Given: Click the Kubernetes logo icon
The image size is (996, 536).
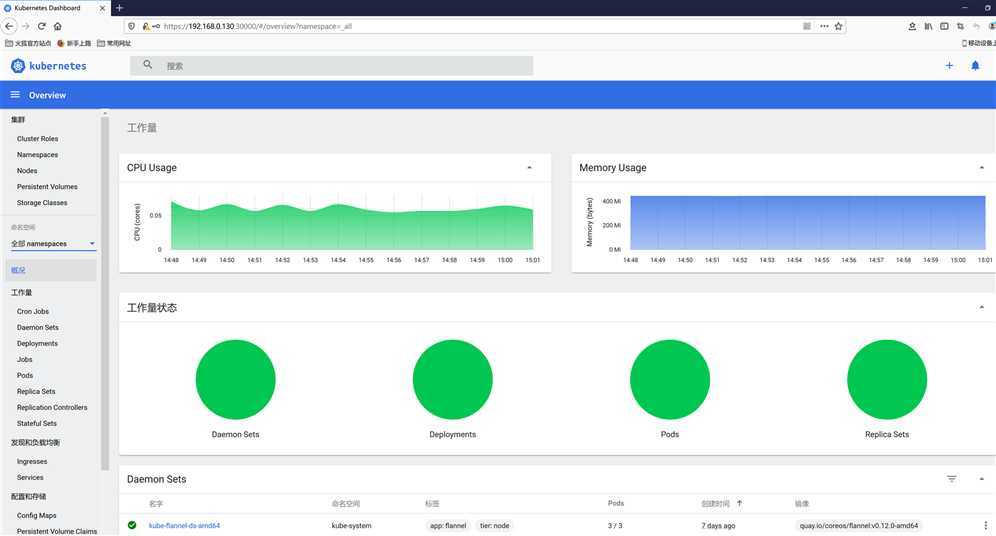Looking at the screenshot, I should click(18, 65).
